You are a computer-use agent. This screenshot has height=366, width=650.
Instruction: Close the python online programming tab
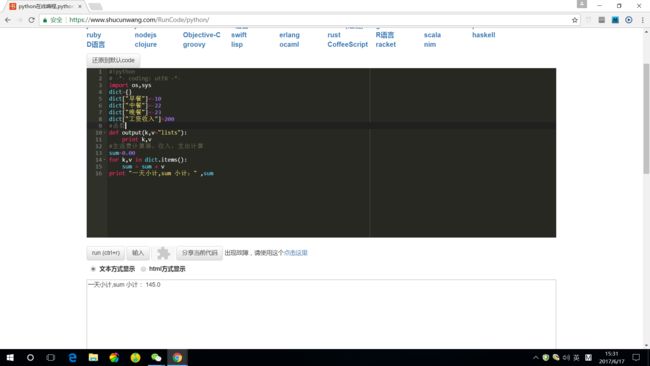coord(80,6)
